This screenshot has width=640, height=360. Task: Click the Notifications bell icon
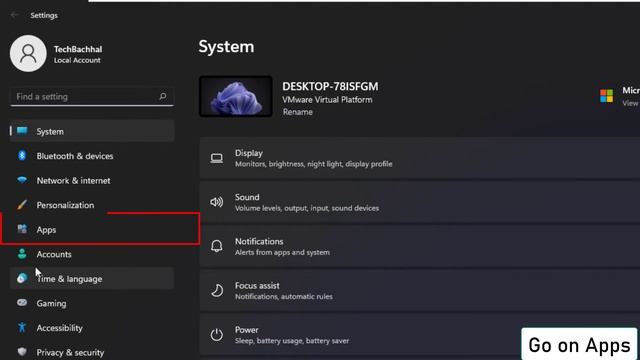point(217,246)
